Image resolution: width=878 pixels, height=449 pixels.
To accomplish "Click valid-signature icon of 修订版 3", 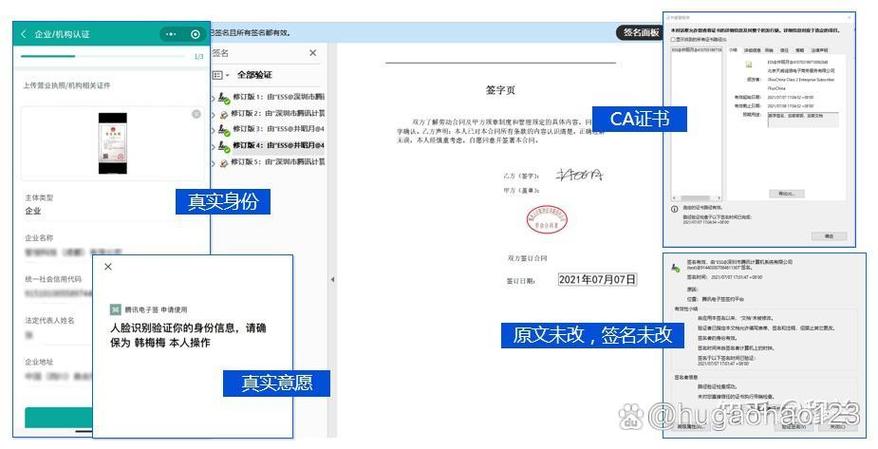I will tap(224, 130).
